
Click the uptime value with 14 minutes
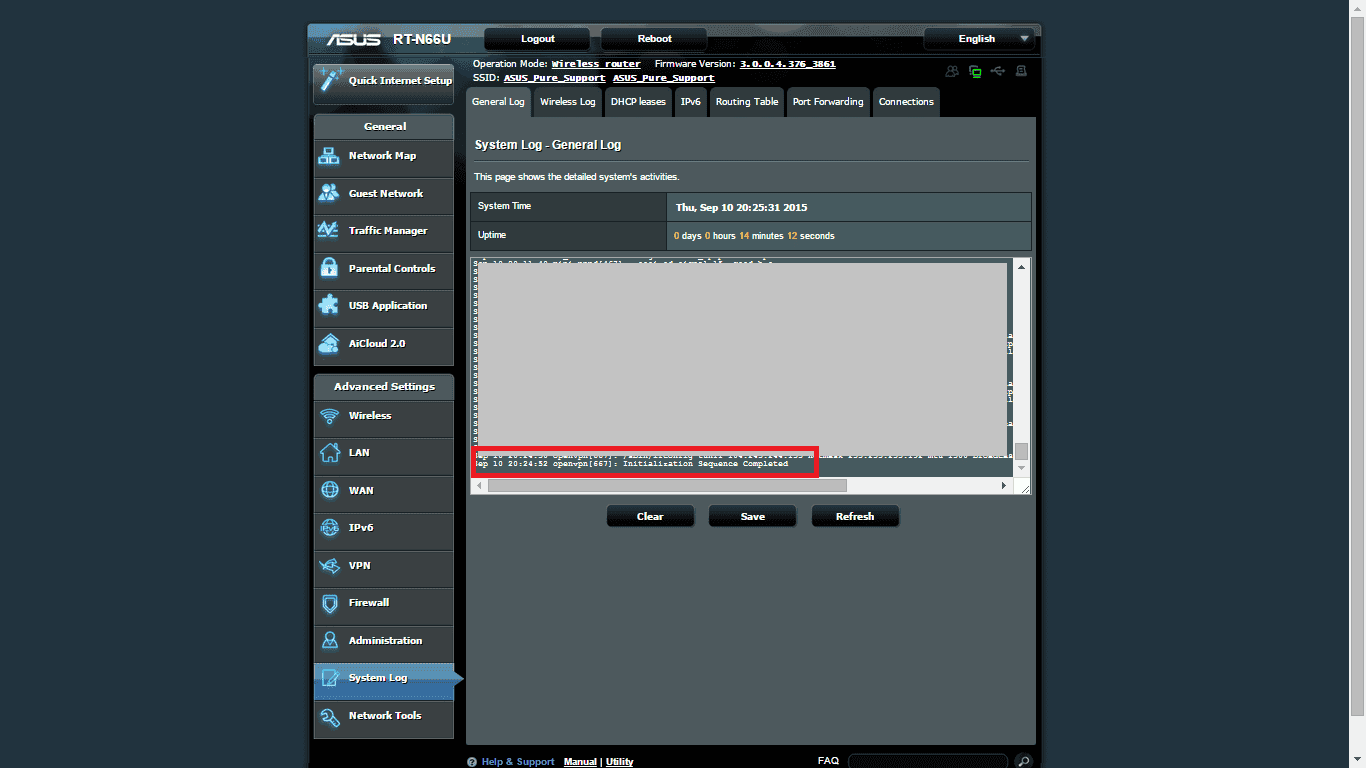click(755, 236)
